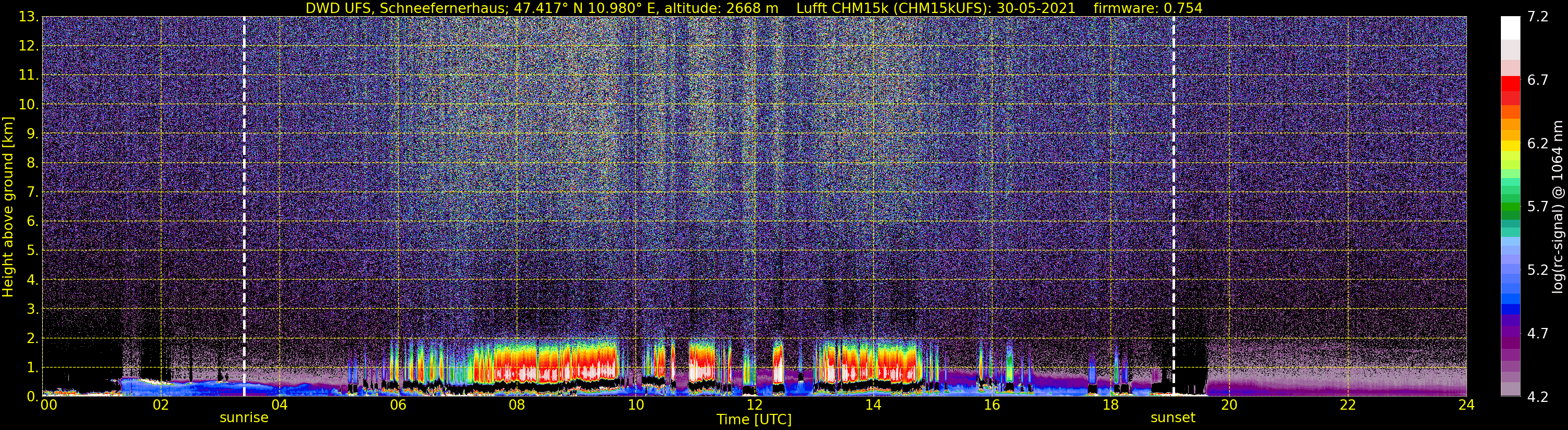
Task: Click the '02' time tick label
Action: [161, 405]
